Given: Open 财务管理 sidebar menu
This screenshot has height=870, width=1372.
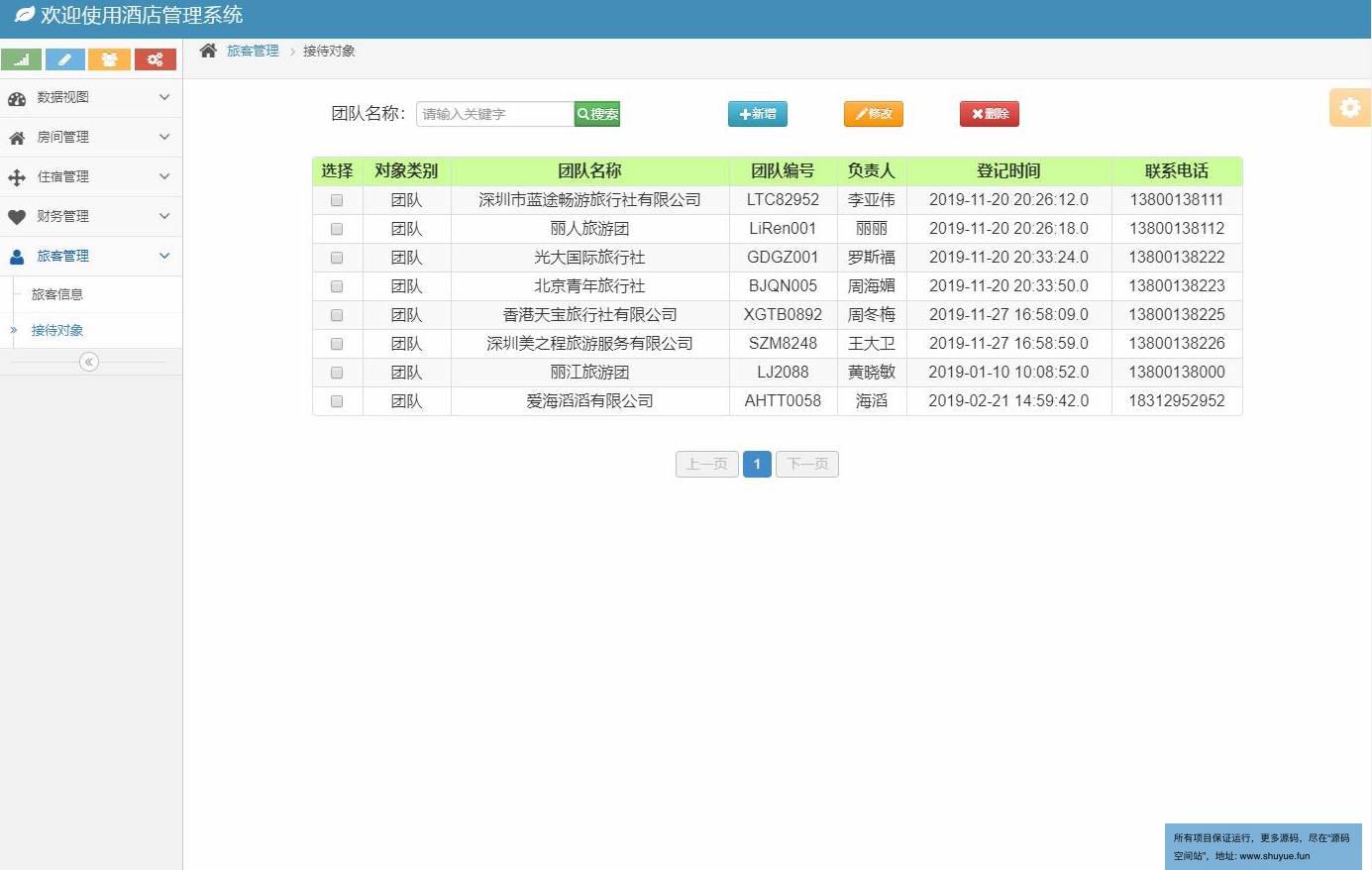Looking at the screenshot, I should click(91, 216).
